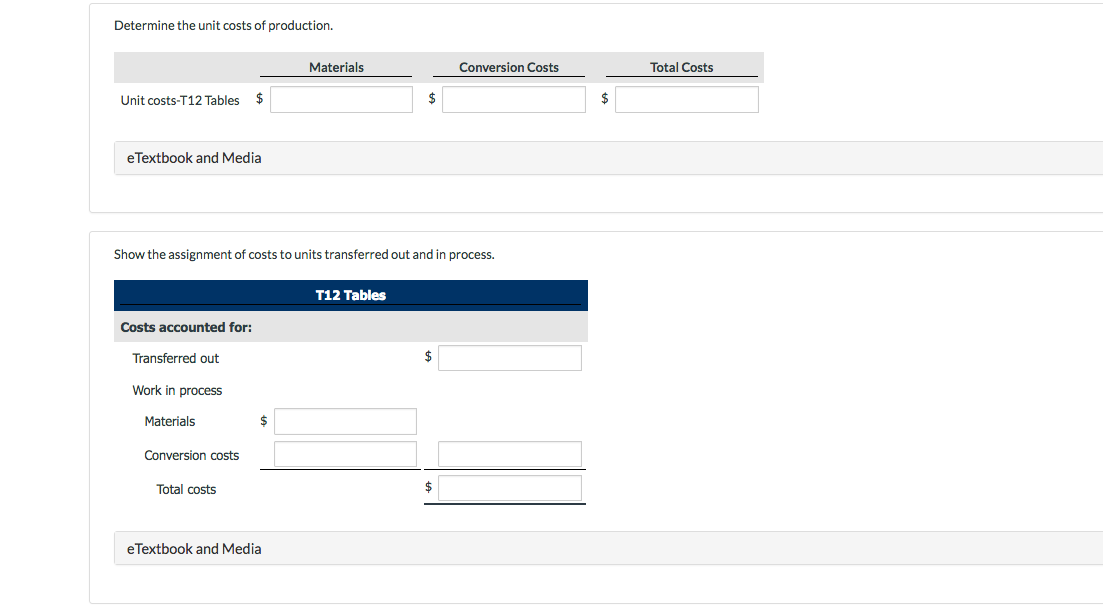Click the Unit costs-T12 Tables label

point(180,100)
